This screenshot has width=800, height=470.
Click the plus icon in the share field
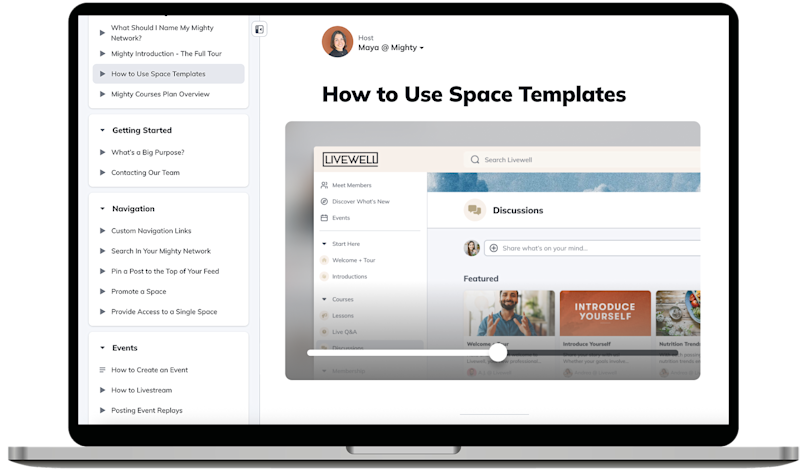pos(494,249)
